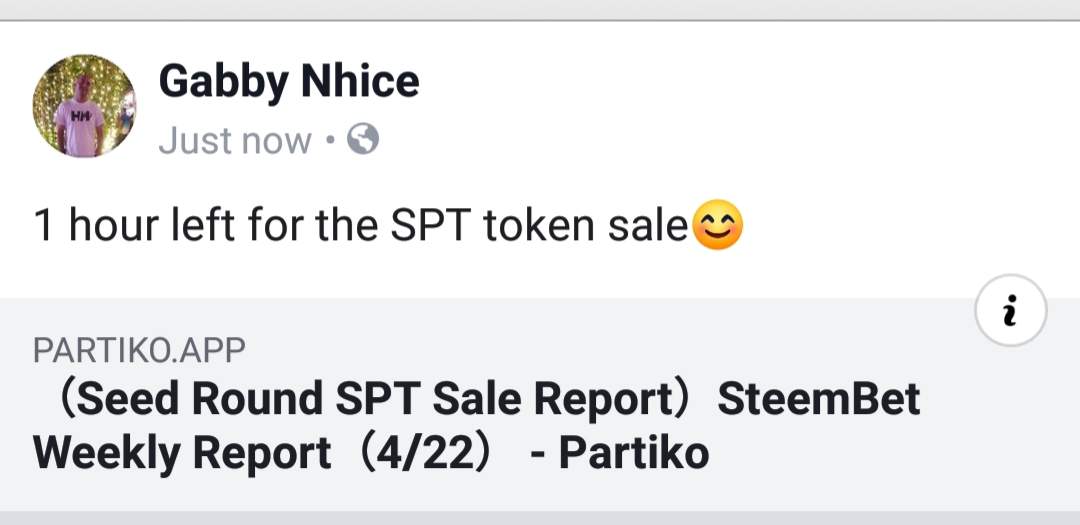Click the Gabby Nhice author name
This screenshot has width=1080, height=525.
pyautogui.click(x=288, y=81)
